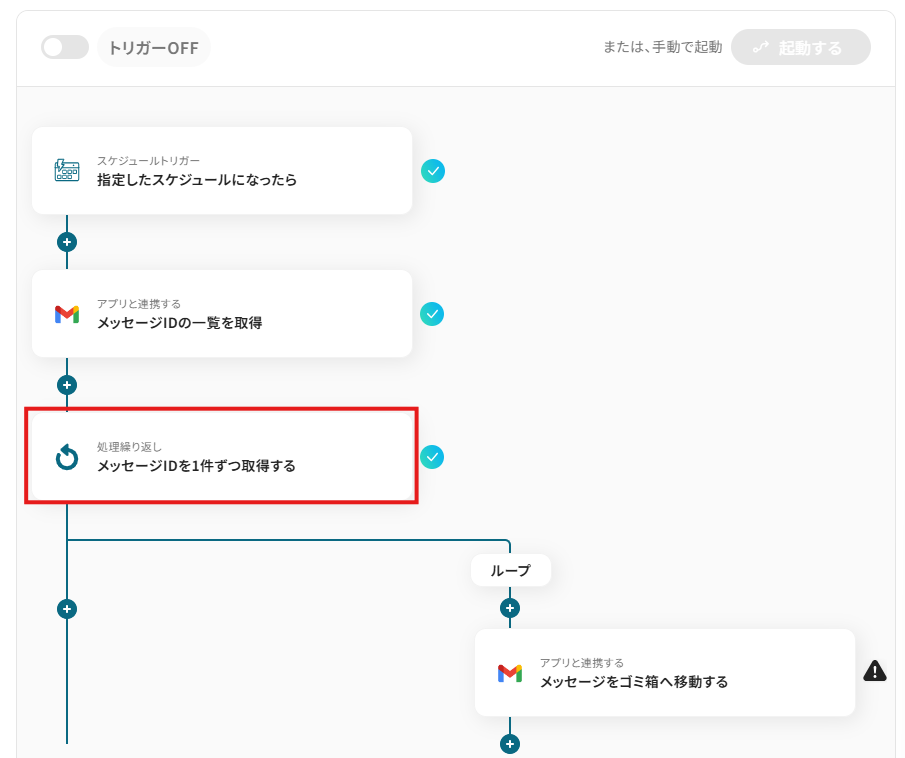This screenshot has height=758, width=905.
Task: Add a step directly under the ループ label
Action: pyautogui.click(x=510, y=608)
